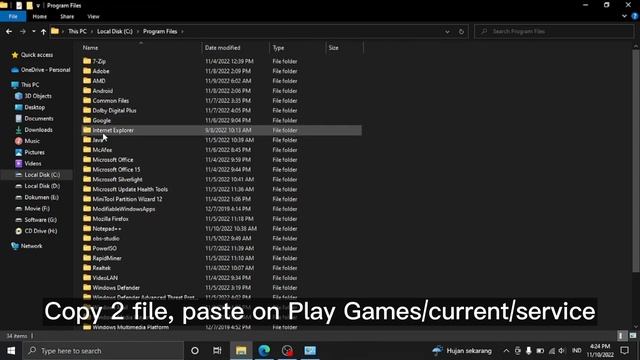Expand the address bar history dropdown
640x360 pixels.
coord(447,31)
